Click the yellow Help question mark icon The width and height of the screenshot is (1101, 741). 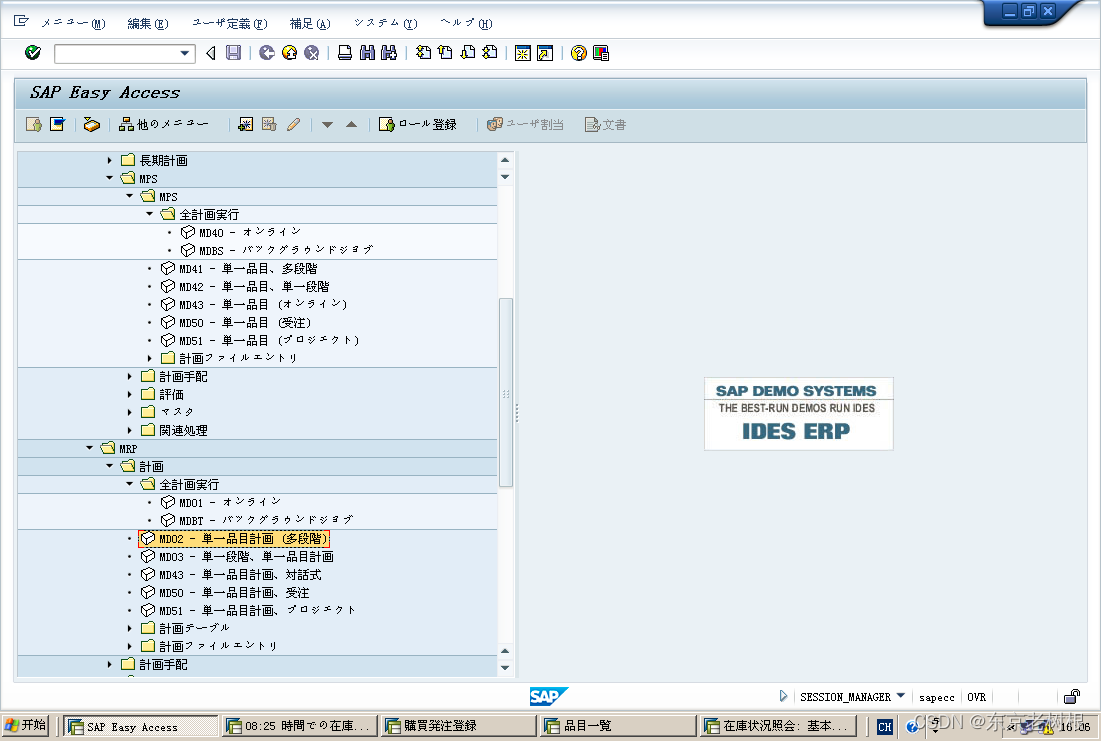click(579, 53)
